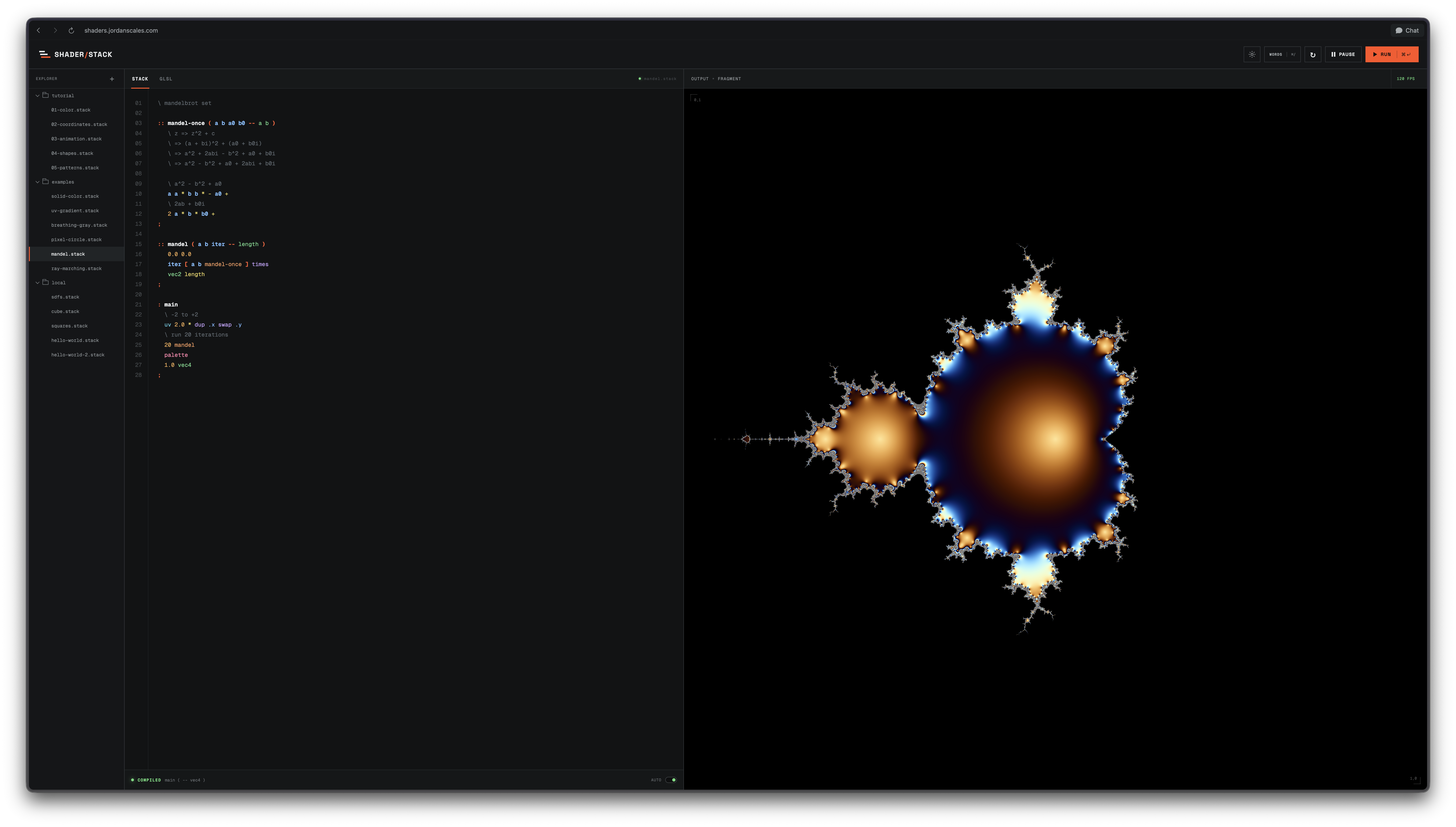1456x827 pixels.
Task: Click the 'main' word definition on line 21
Action: click(171, 304)
